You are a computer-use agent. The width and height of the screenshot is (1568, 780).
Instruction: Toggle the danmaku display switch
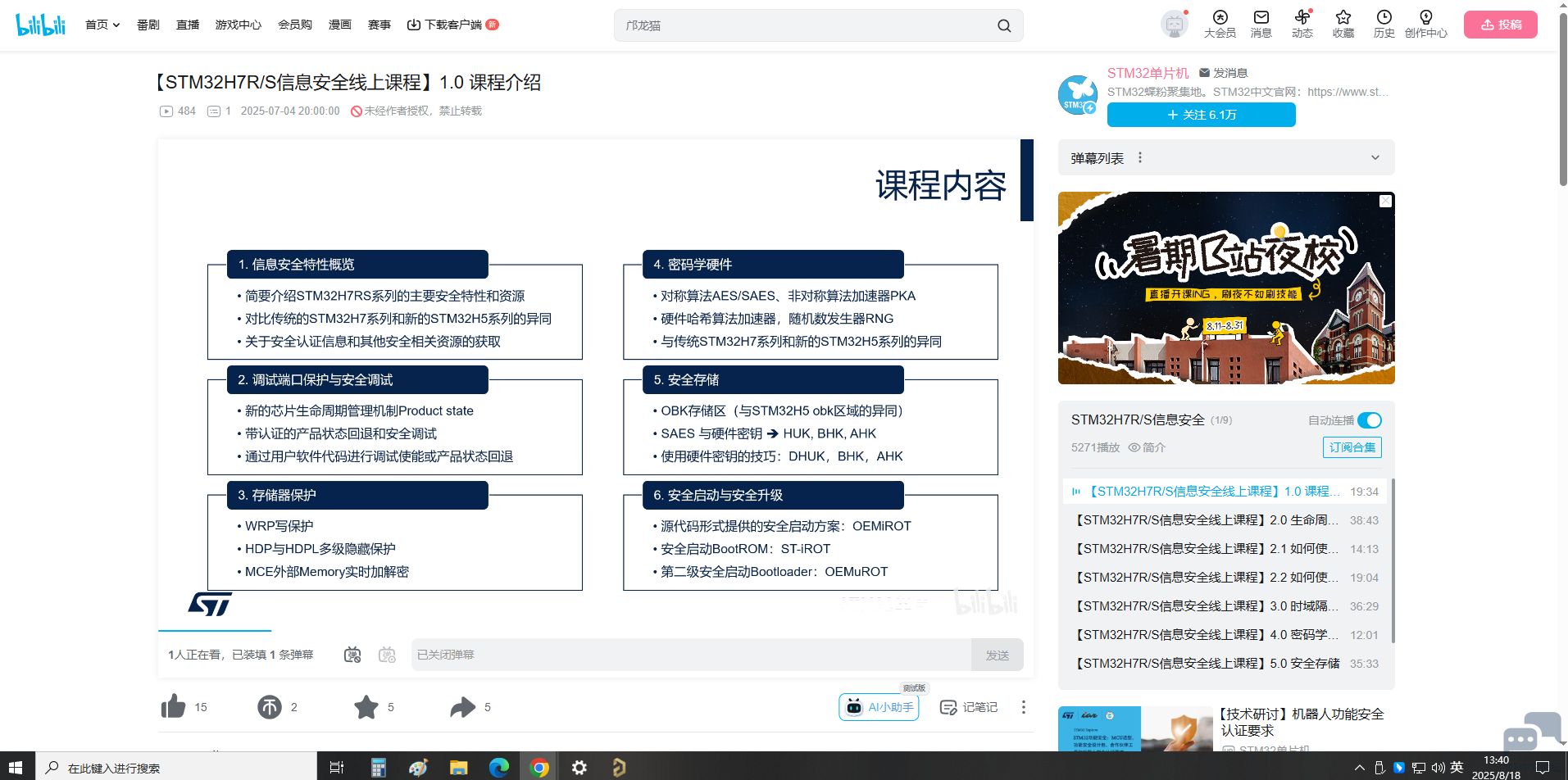[352, 655]
